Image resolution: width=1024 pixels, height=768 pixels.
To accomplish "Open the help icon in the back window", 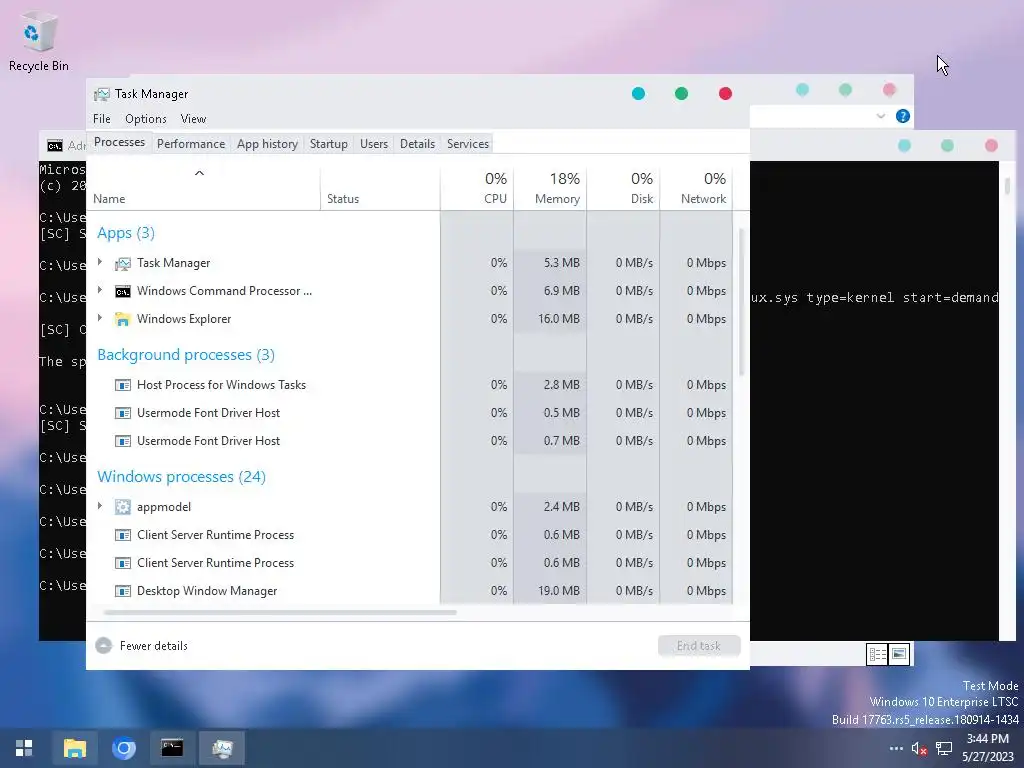I will (x=903, y=116).
